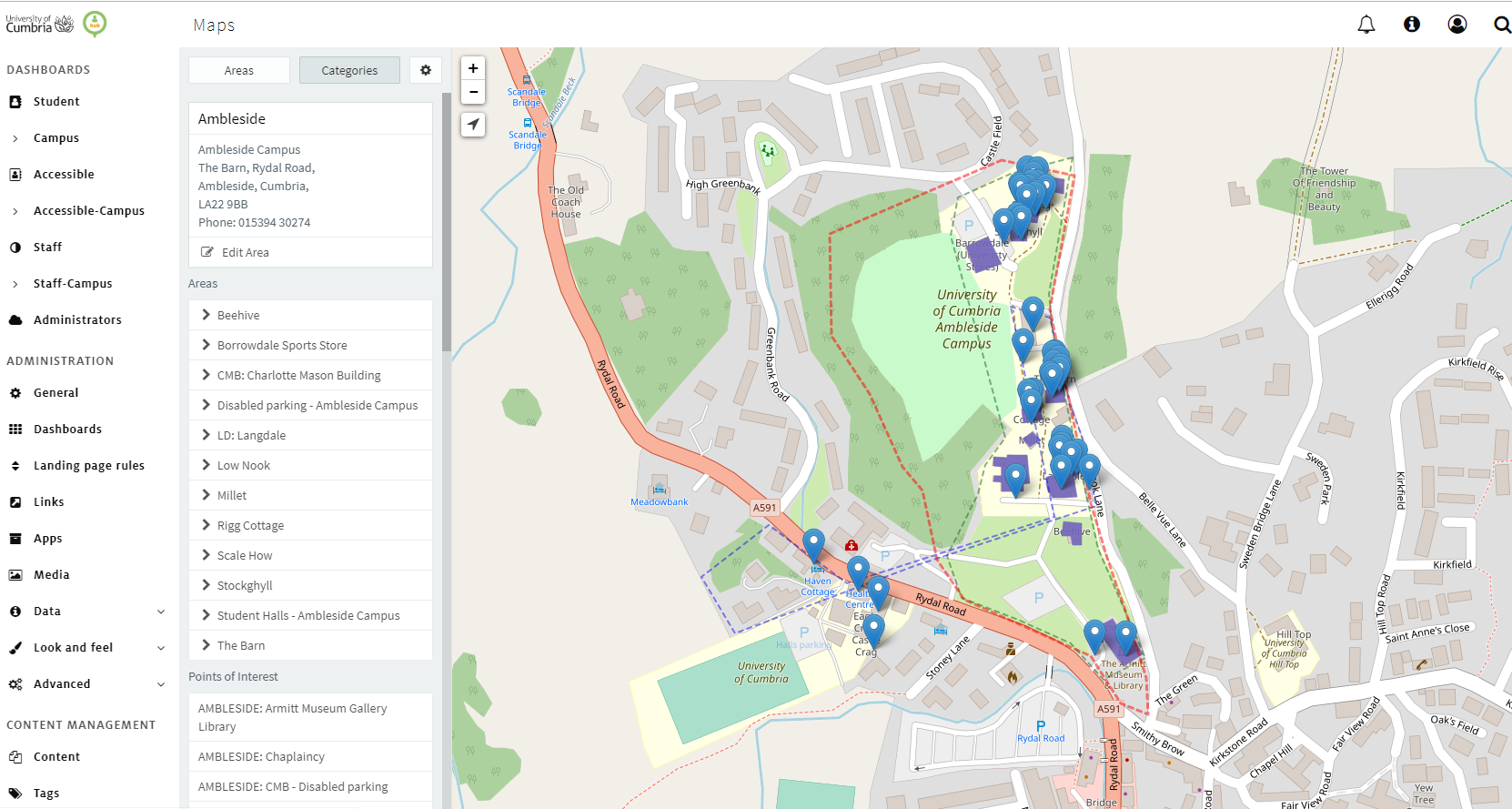Screen dimensions: 1512x809
Task: Open Media administration menu item
Action: tap(52, 575)
